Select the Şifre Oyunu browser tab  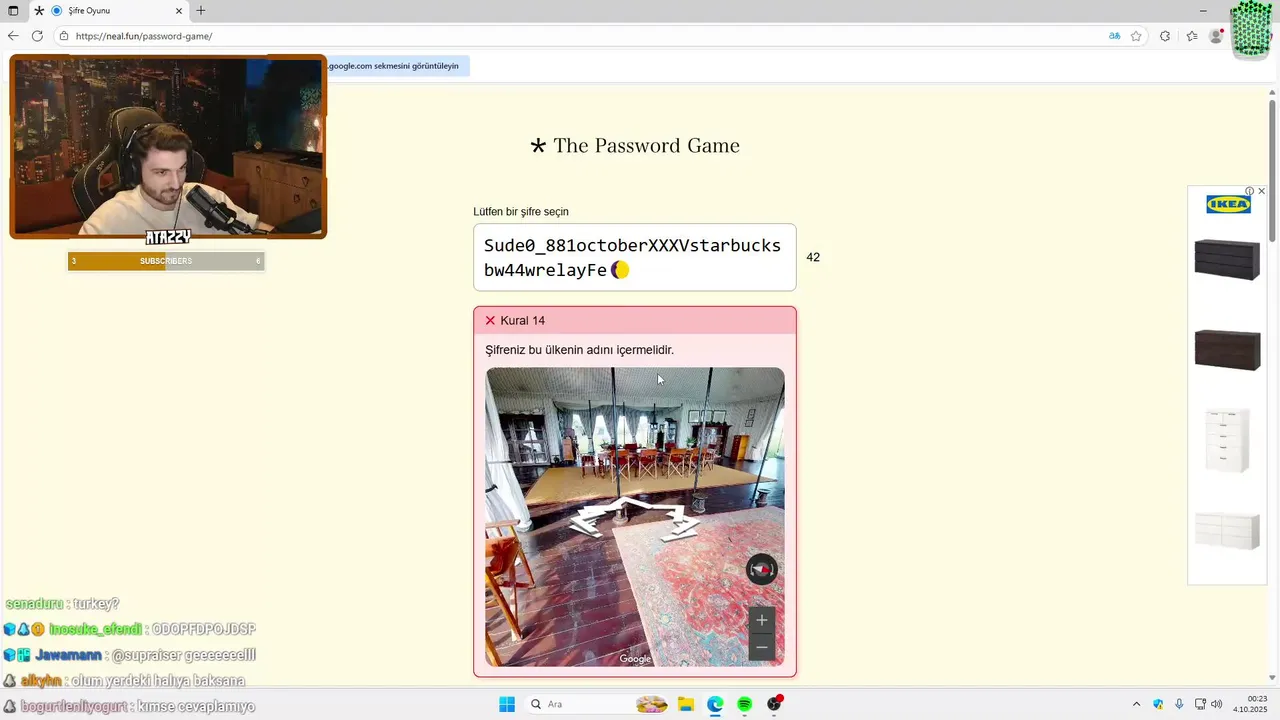coord(108,11)
